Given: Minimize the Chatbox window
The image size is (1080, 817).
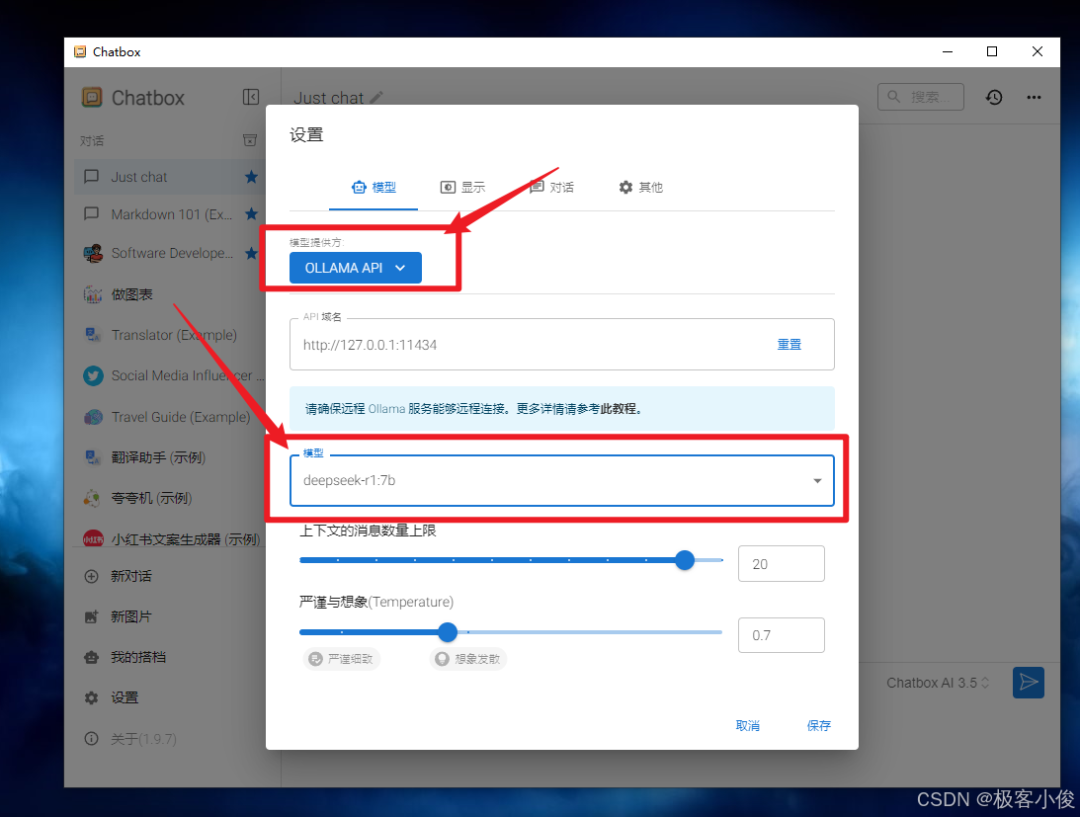Looking at the screenshot, I should 948,52.
